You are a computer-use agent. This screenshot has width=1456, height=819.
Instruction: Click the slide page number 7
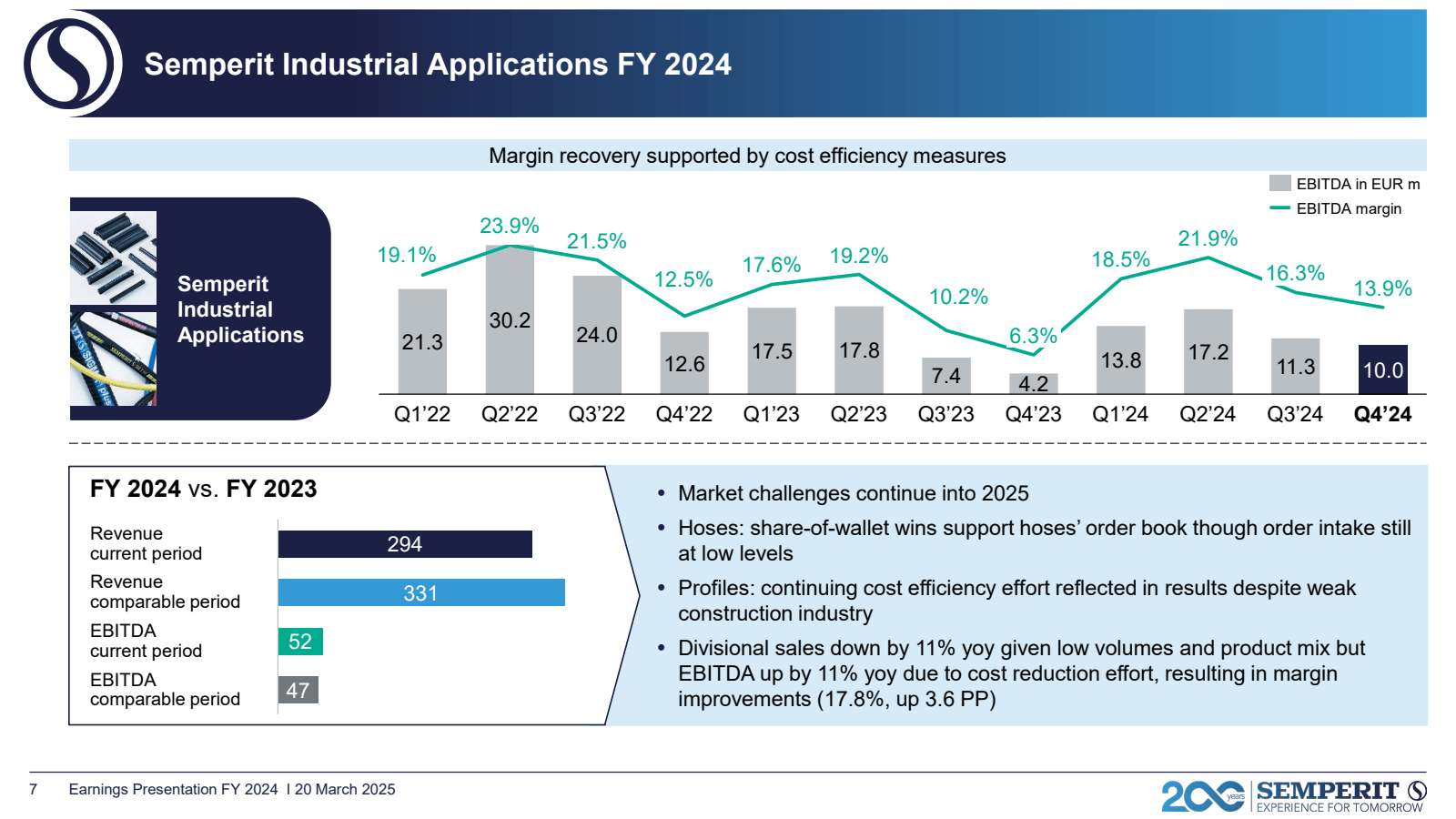(34, 789)
